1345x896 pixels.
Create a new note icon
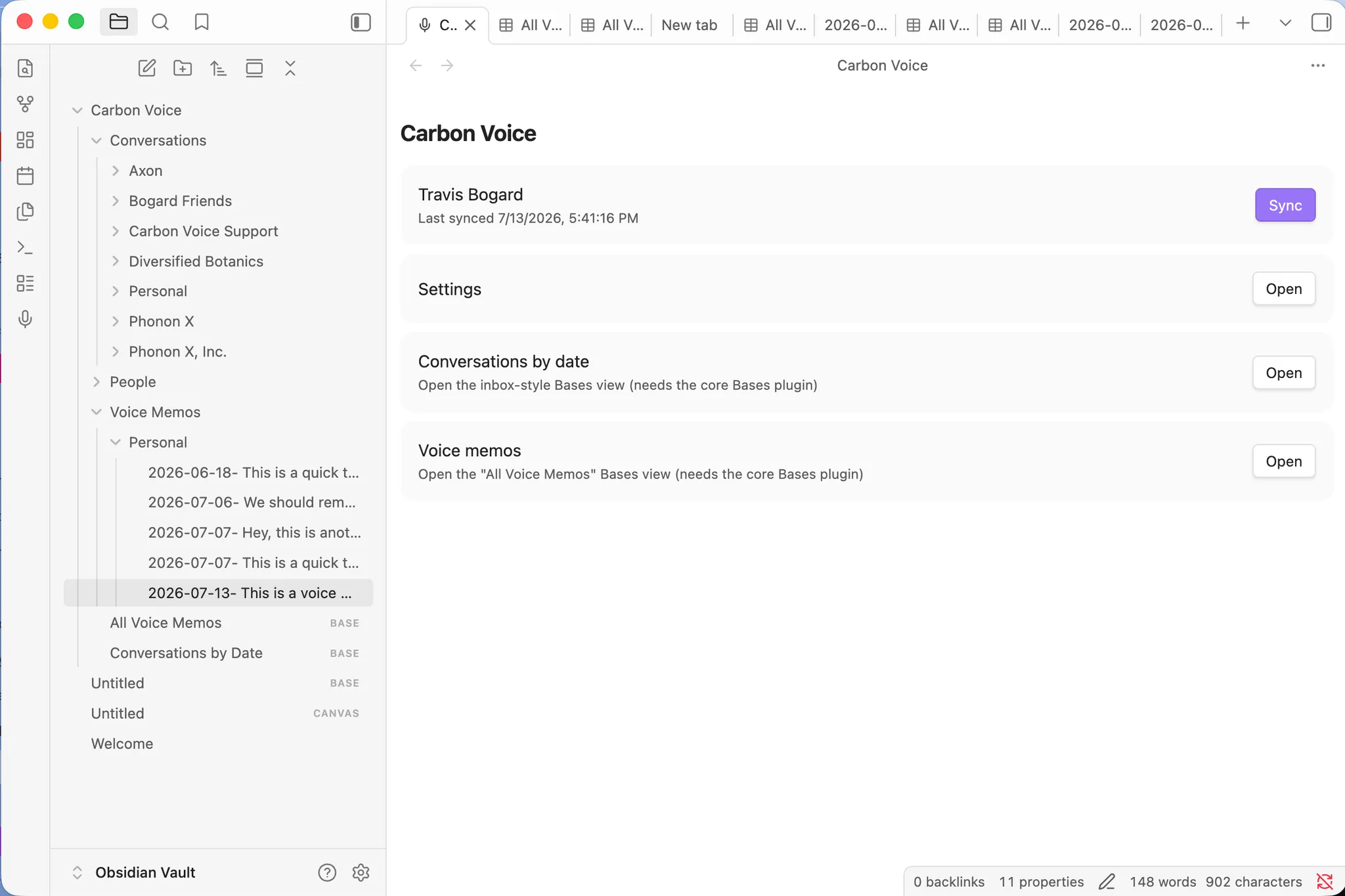coord(147,68)
